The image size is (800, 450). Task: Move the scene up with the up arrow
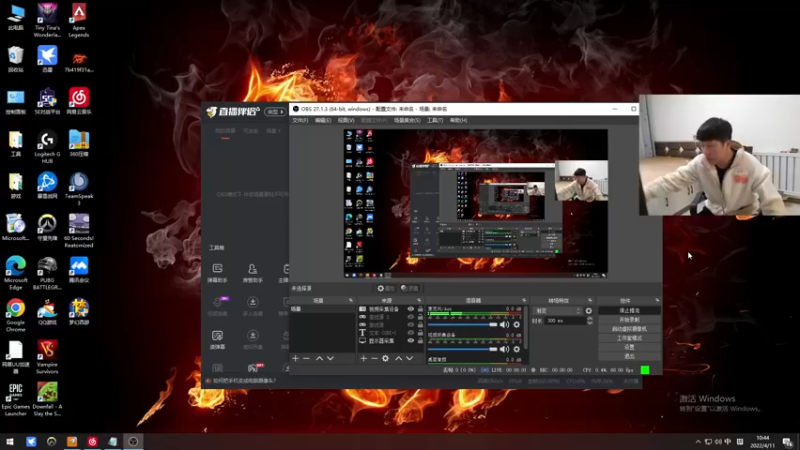319,359
